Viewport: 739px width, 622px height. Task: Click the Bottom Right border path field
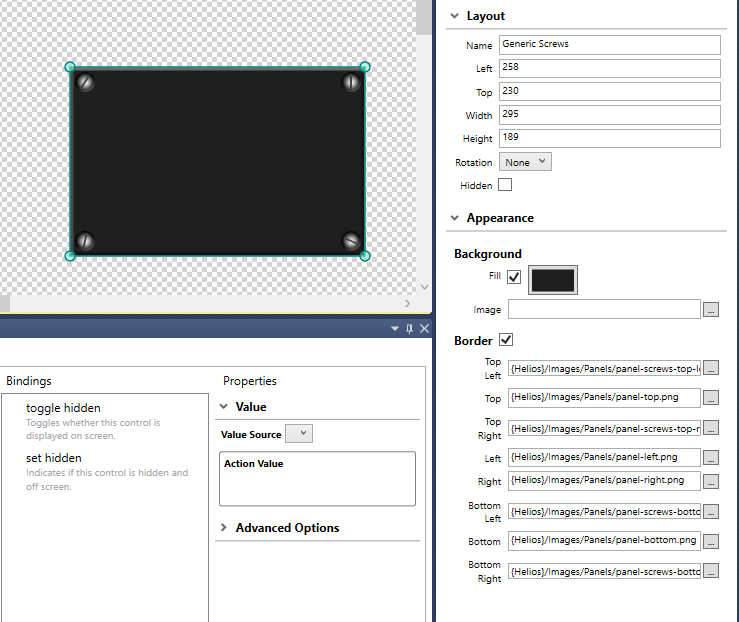pyautogui.click(x=604, y=571)
